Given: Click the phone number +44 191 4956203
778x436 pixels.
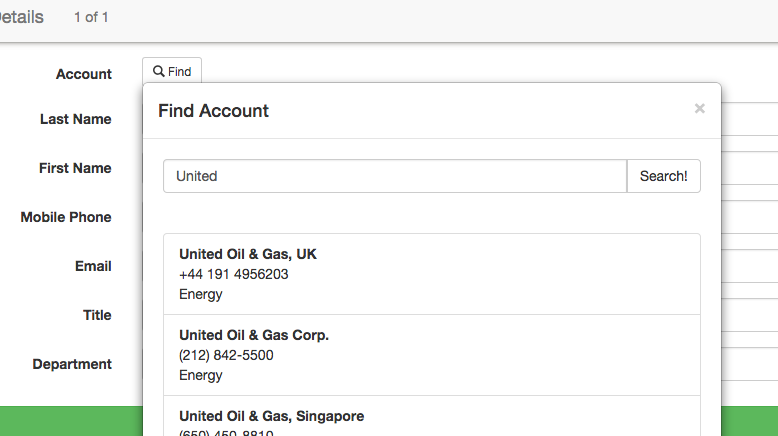Looking at the screenshot, I should coord(234,274).
